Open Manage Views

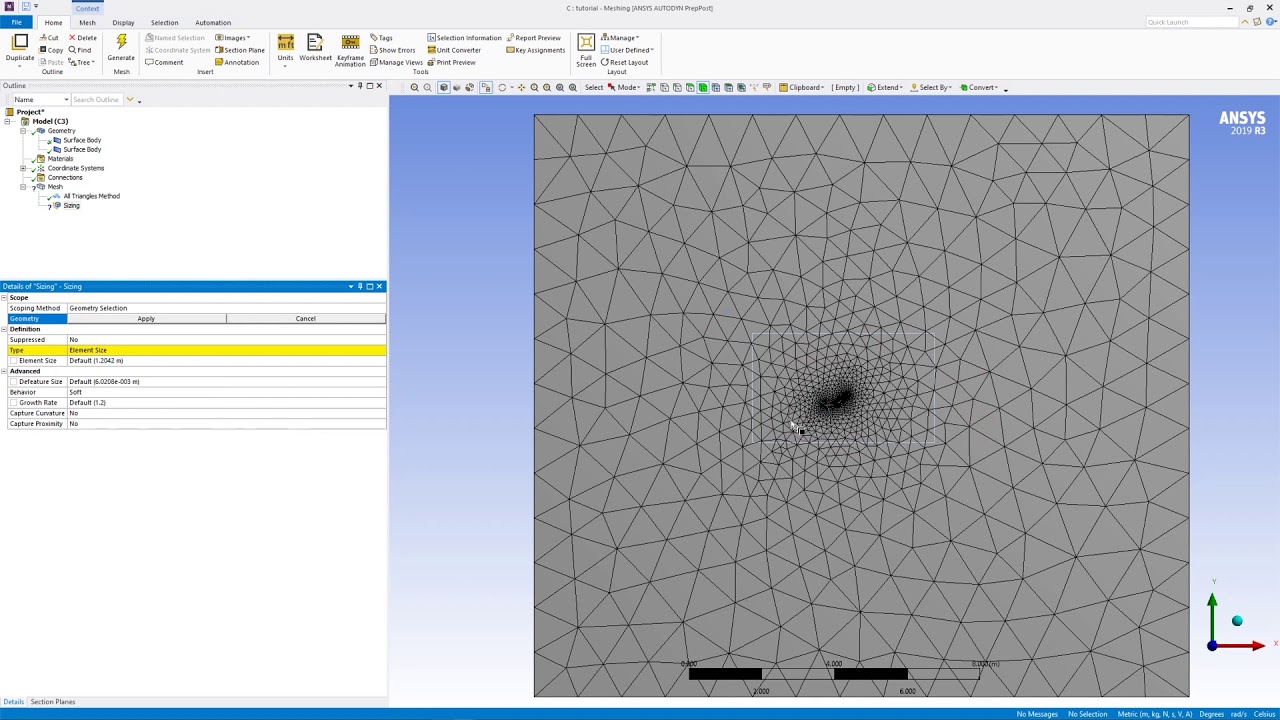point(396,62)
